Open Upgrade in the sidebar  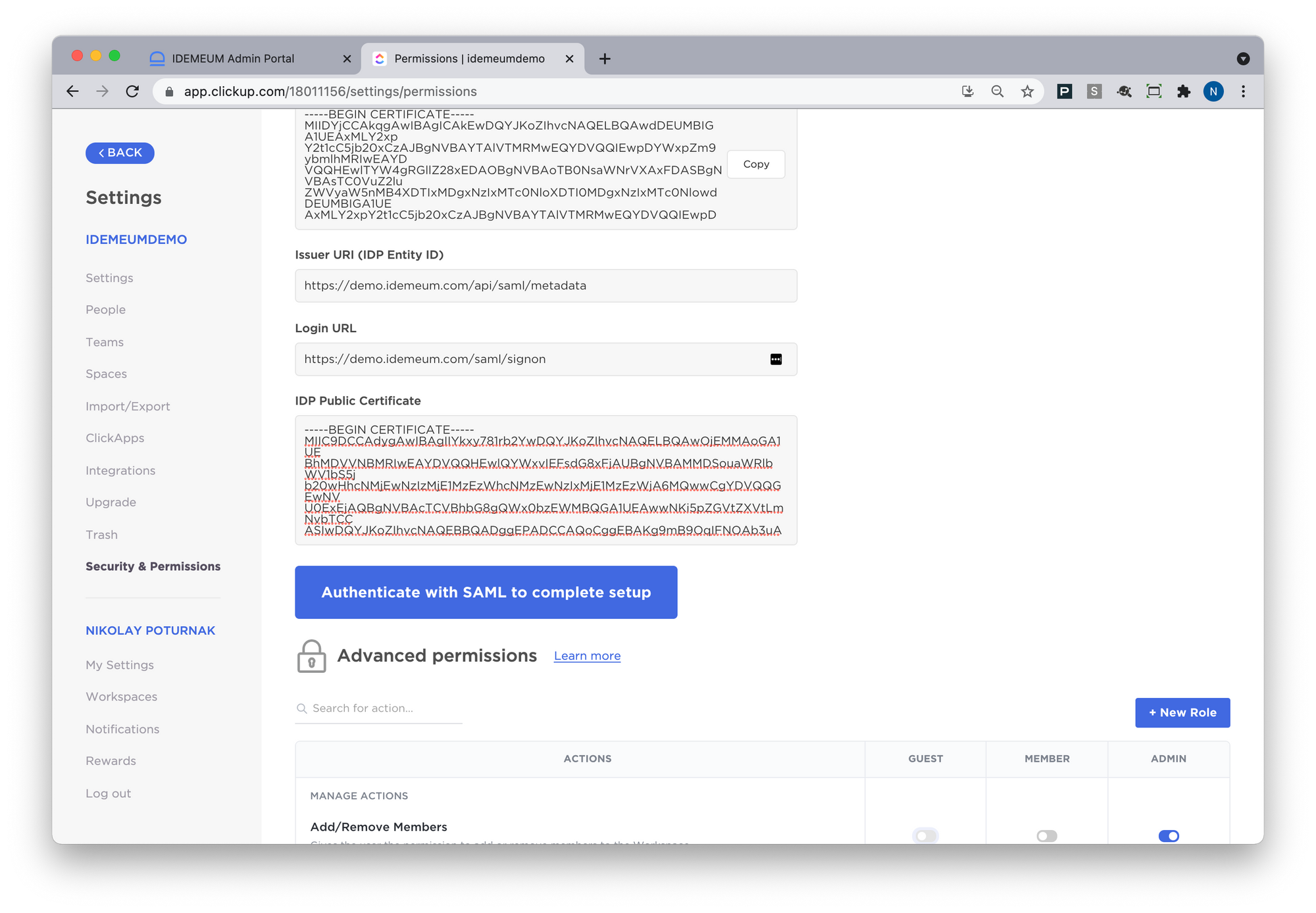[x=111, y=502]
